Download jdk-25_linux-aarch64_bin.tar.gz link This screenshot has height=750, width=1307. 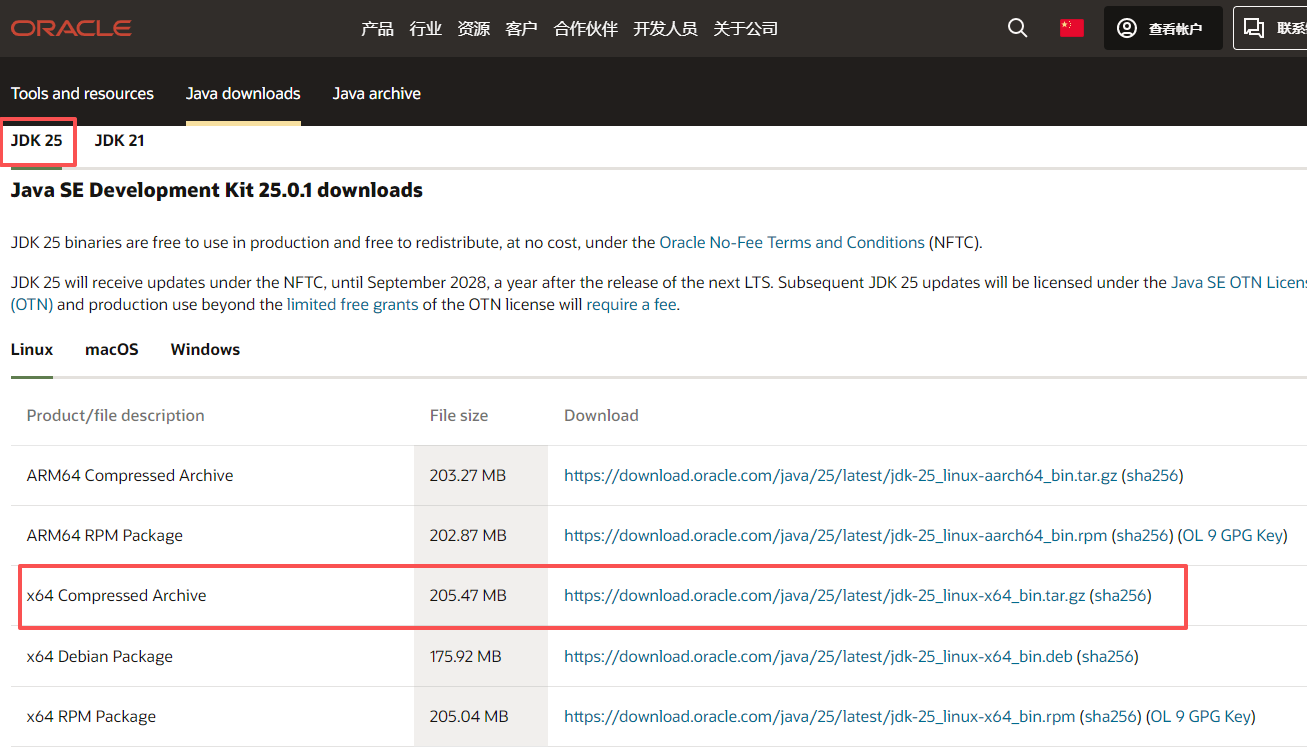840,476
